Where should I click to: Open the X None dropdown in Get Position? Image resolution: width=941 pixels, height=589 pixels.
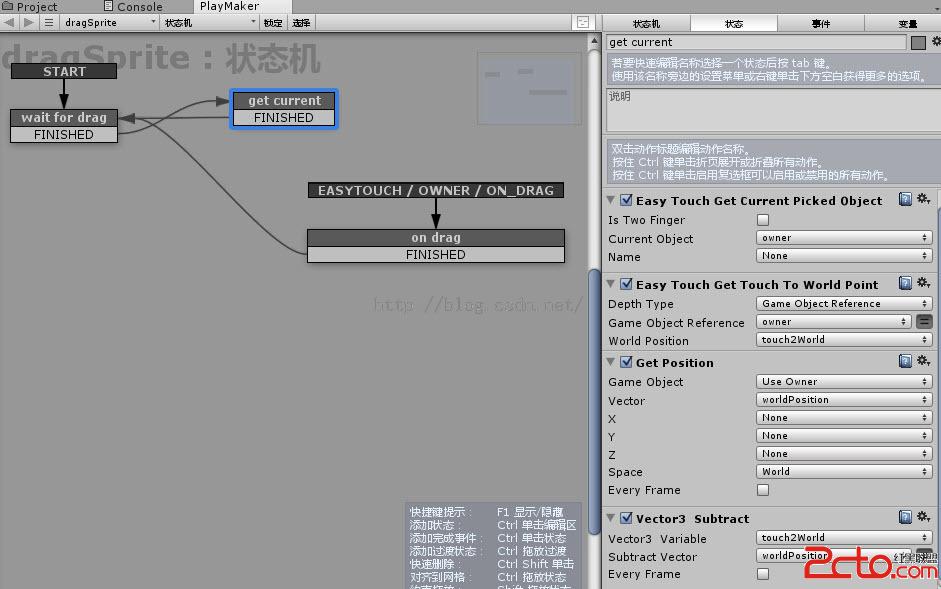point(844,418)
